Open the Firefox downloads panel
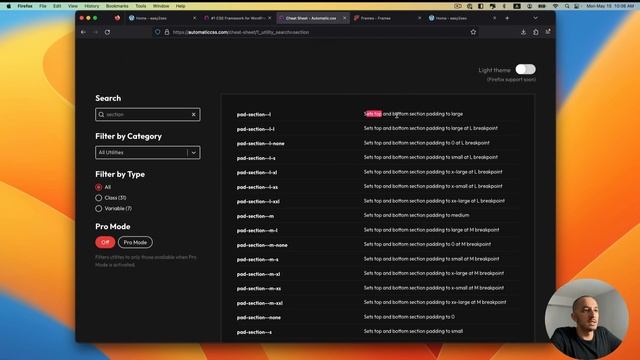The image size is (640, 360). coord(523,32)
